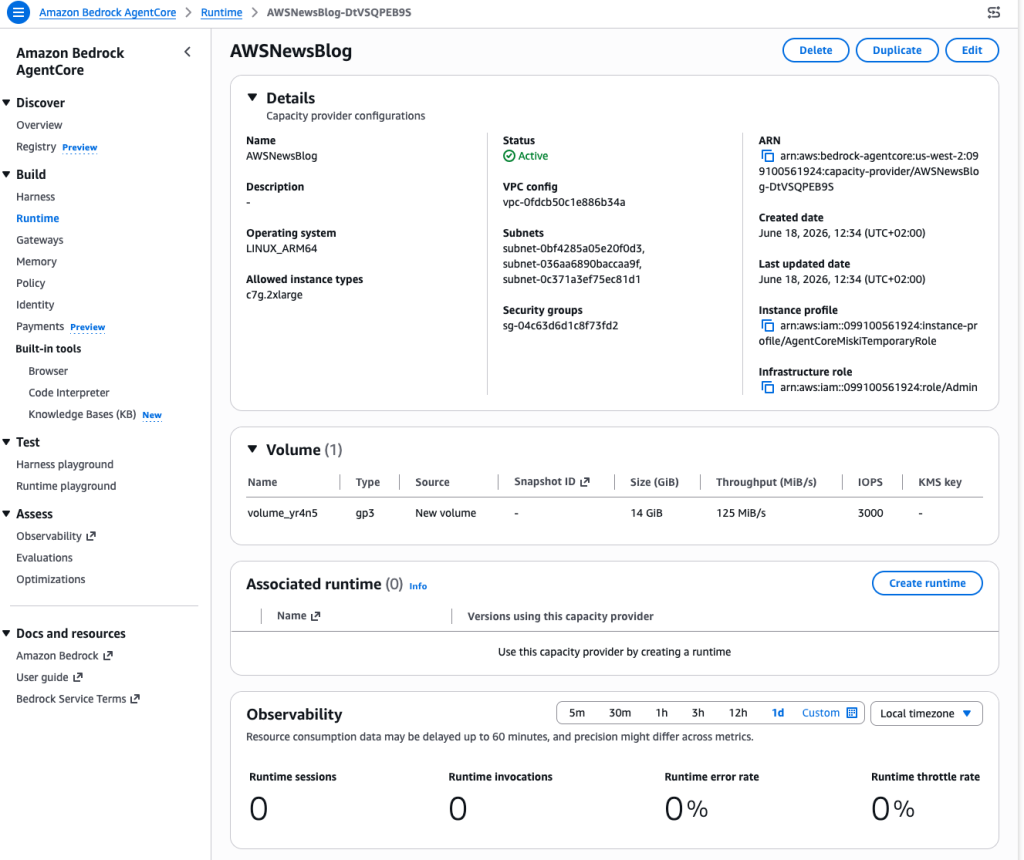
Task: Click the green Active status icon
Action: pyautogui.click(x=509, y=156)
